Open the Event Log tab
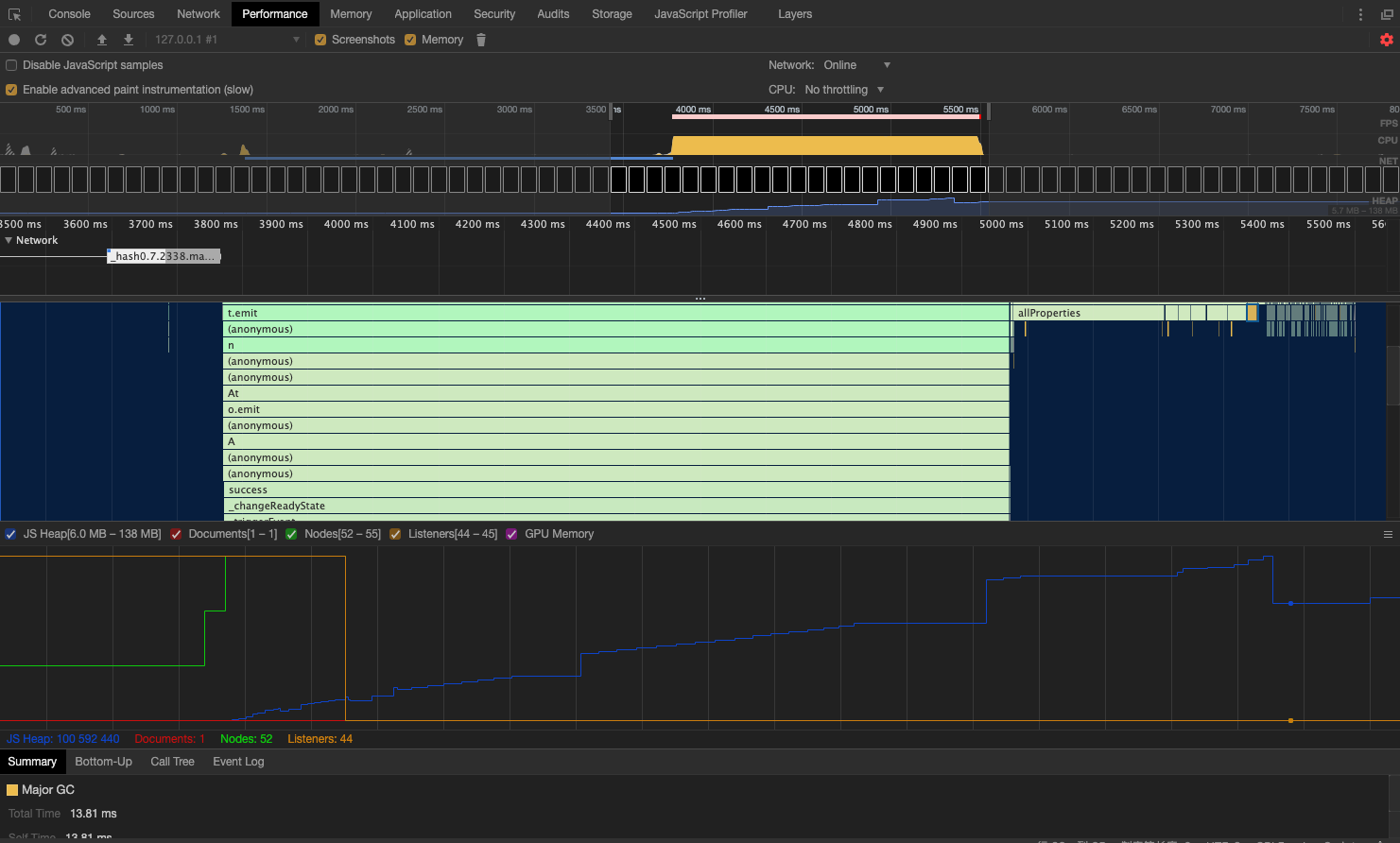This screenshot has height=843, width=1400. click(238, 762)
